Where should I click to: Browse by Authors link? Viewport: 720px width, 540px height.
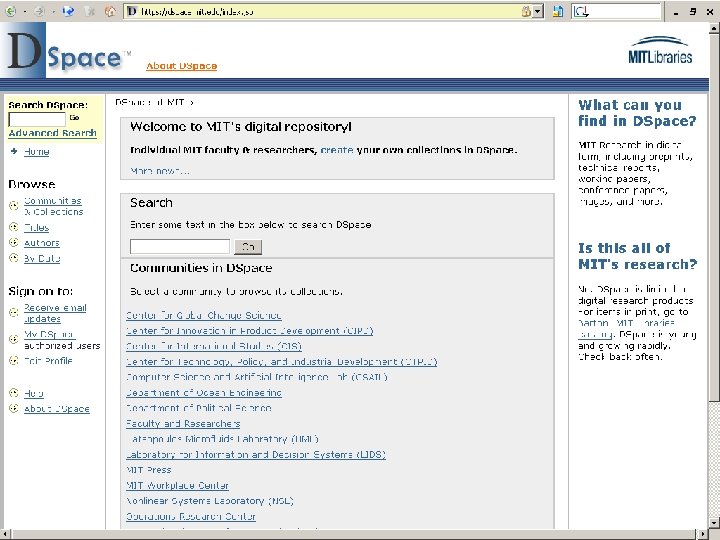click(42, 243)
